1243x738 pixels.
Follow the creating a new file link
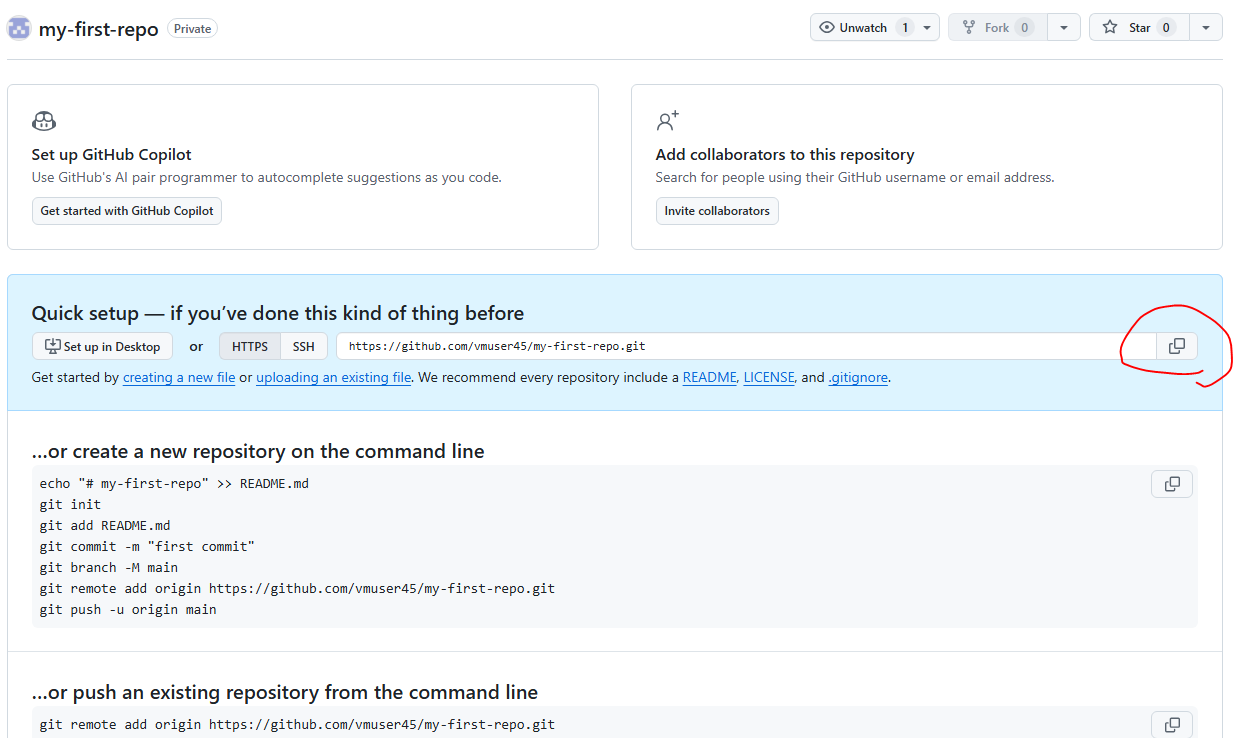click(179, 378)
